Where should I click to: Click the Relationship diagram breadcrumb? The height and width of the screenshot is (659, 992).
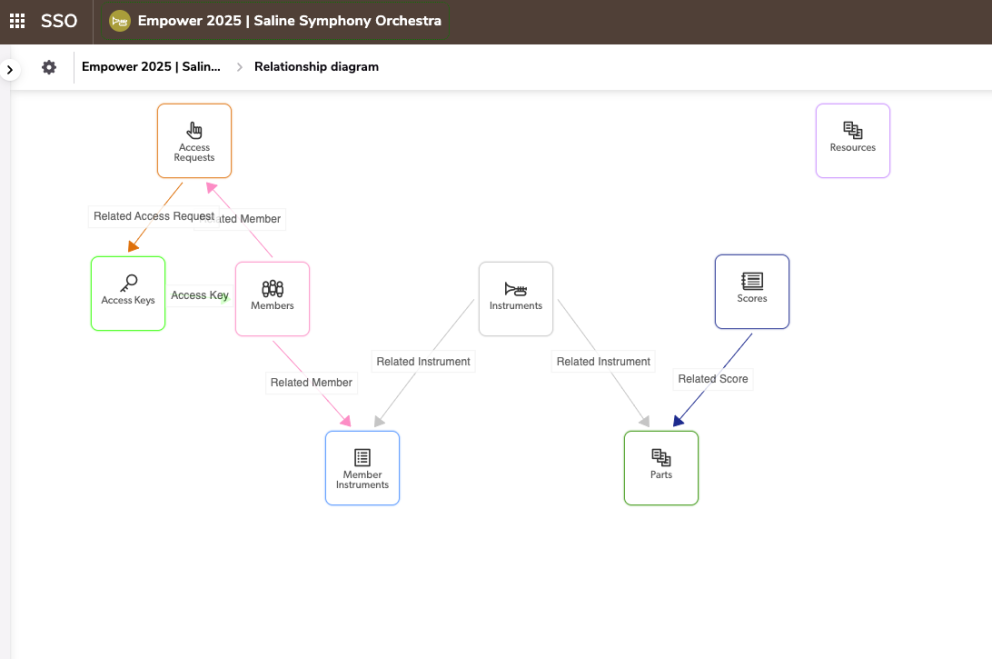316,67
